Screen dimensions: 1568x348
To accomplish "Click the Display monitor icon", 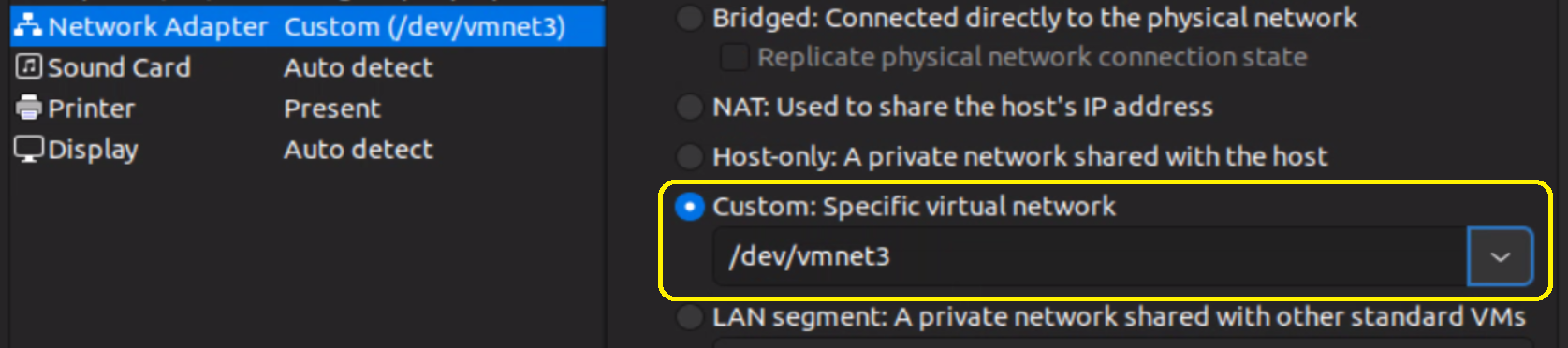I will coord(29,149).
